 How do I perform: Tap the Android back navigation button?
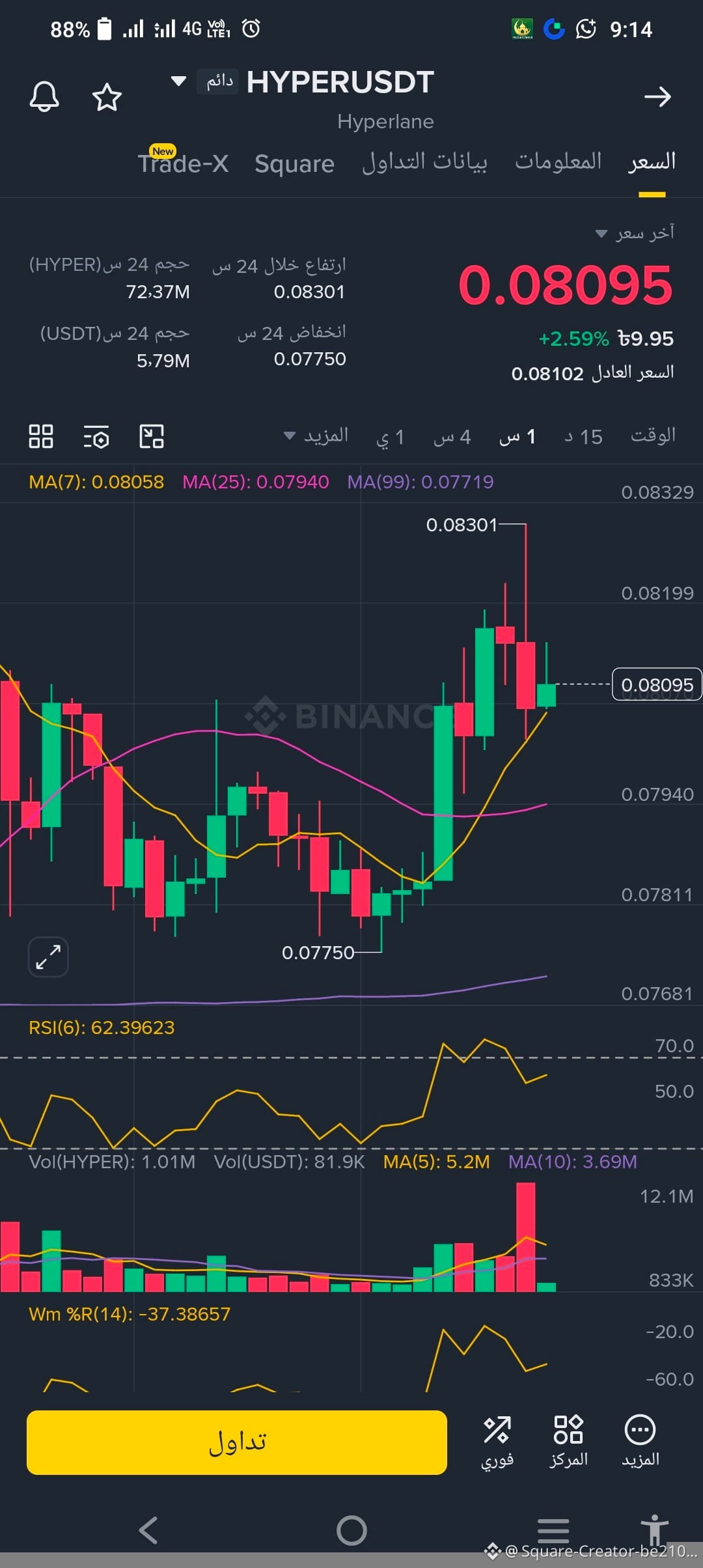pos(148,1530)
